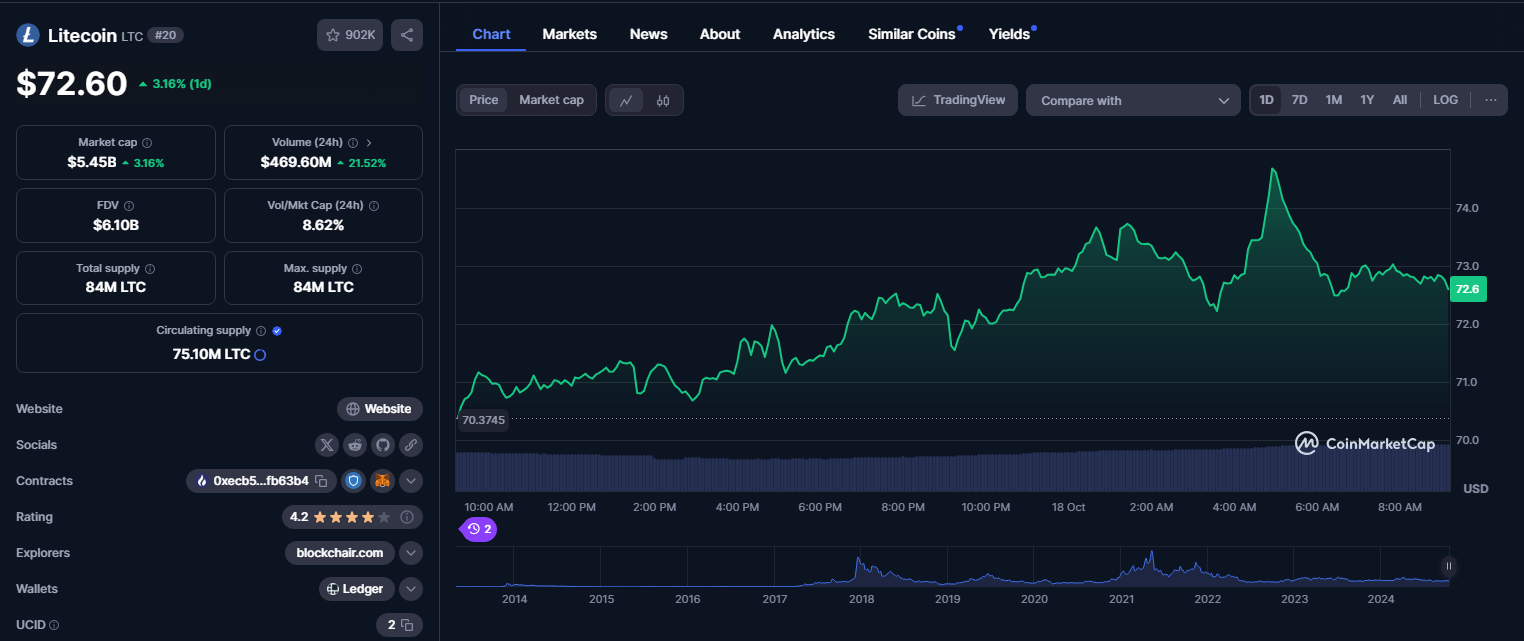The height and width of the screenshot is (641, 1524).
Task: Open the Volume (24h) details arrow
Action: coord(369,143)
